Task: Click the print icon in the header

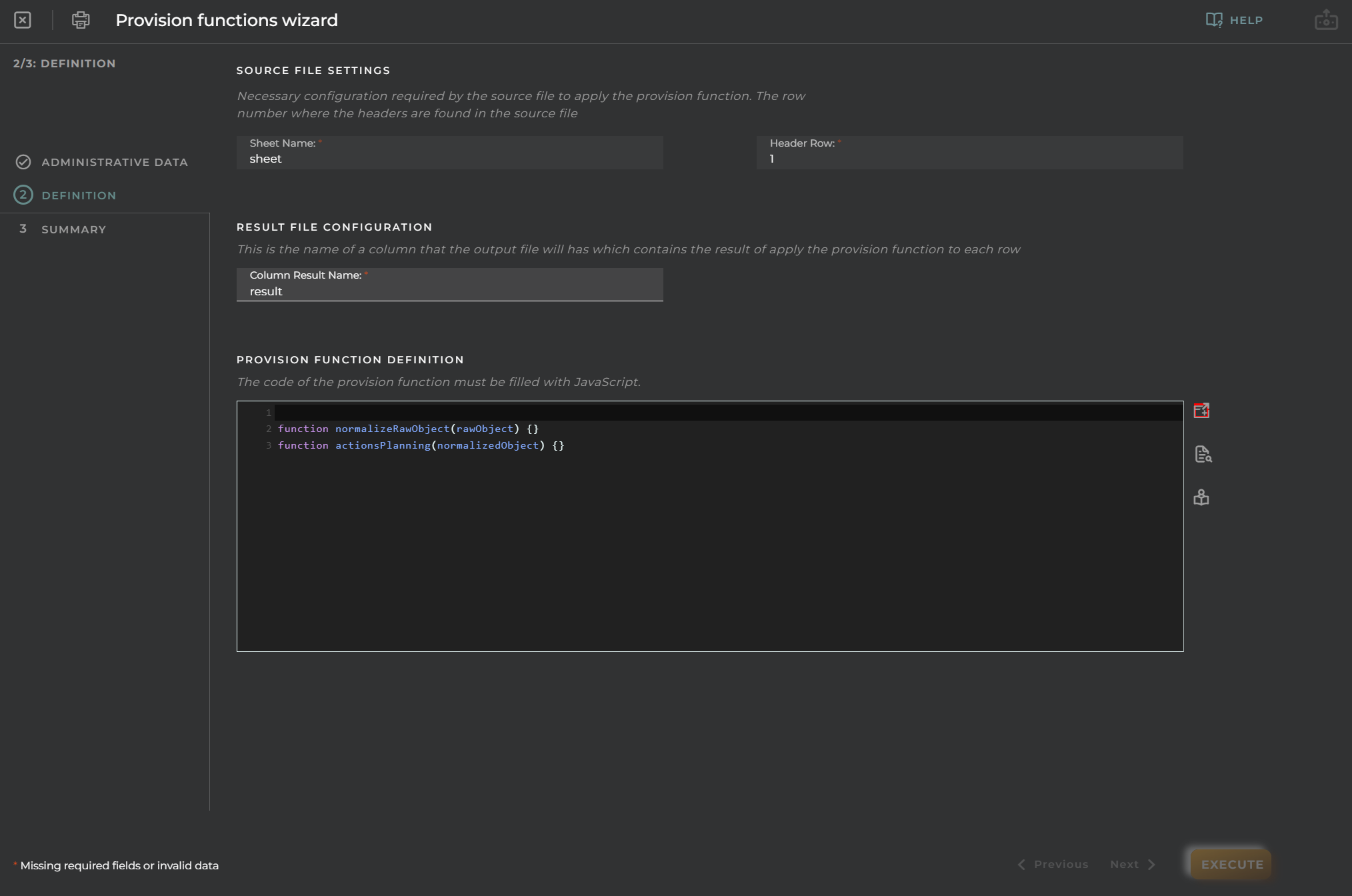Action: point(81,20)
